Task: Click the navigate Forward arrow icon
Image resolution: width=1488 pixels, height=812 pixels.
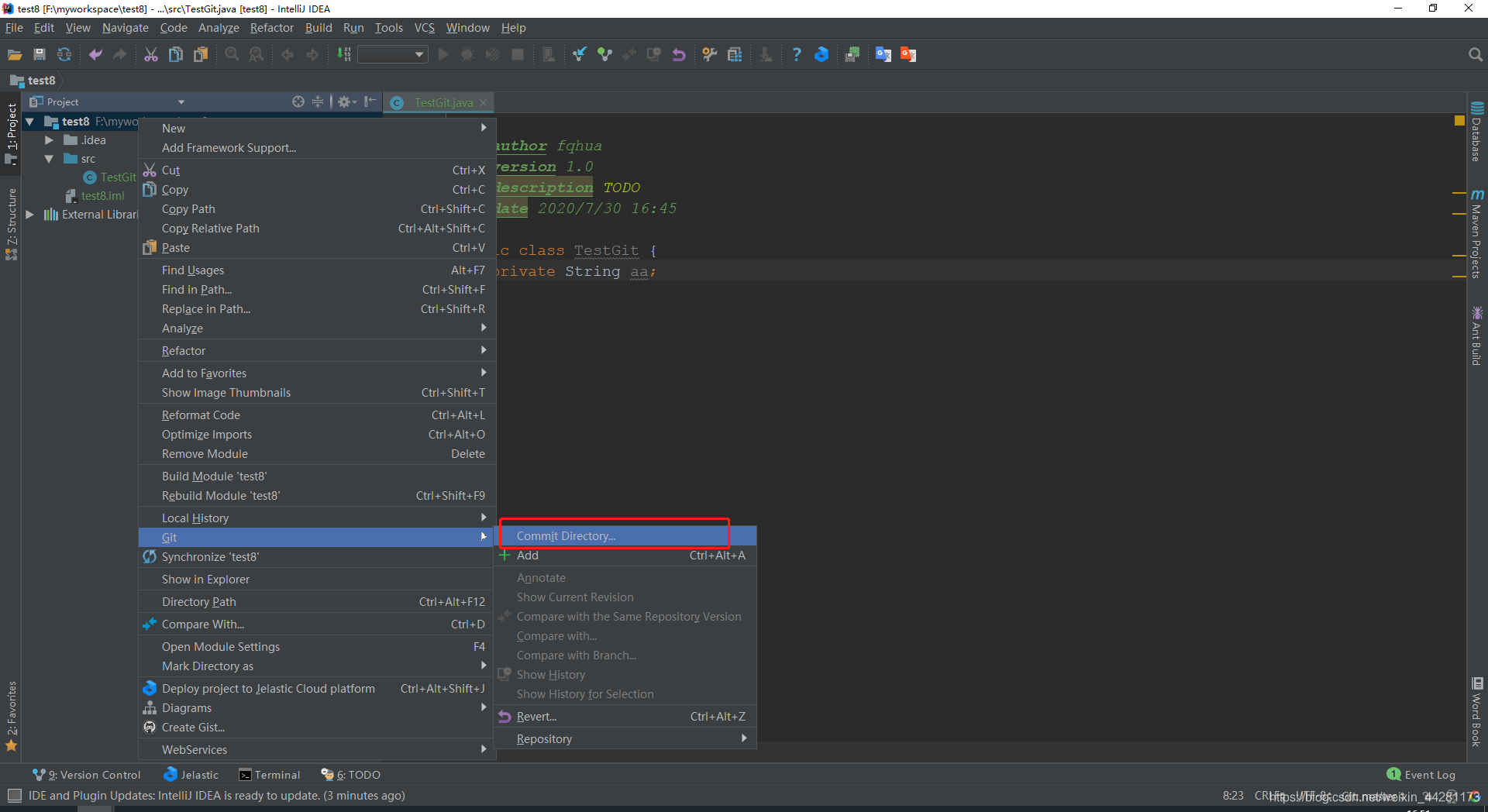Action: tap(312, 54)
